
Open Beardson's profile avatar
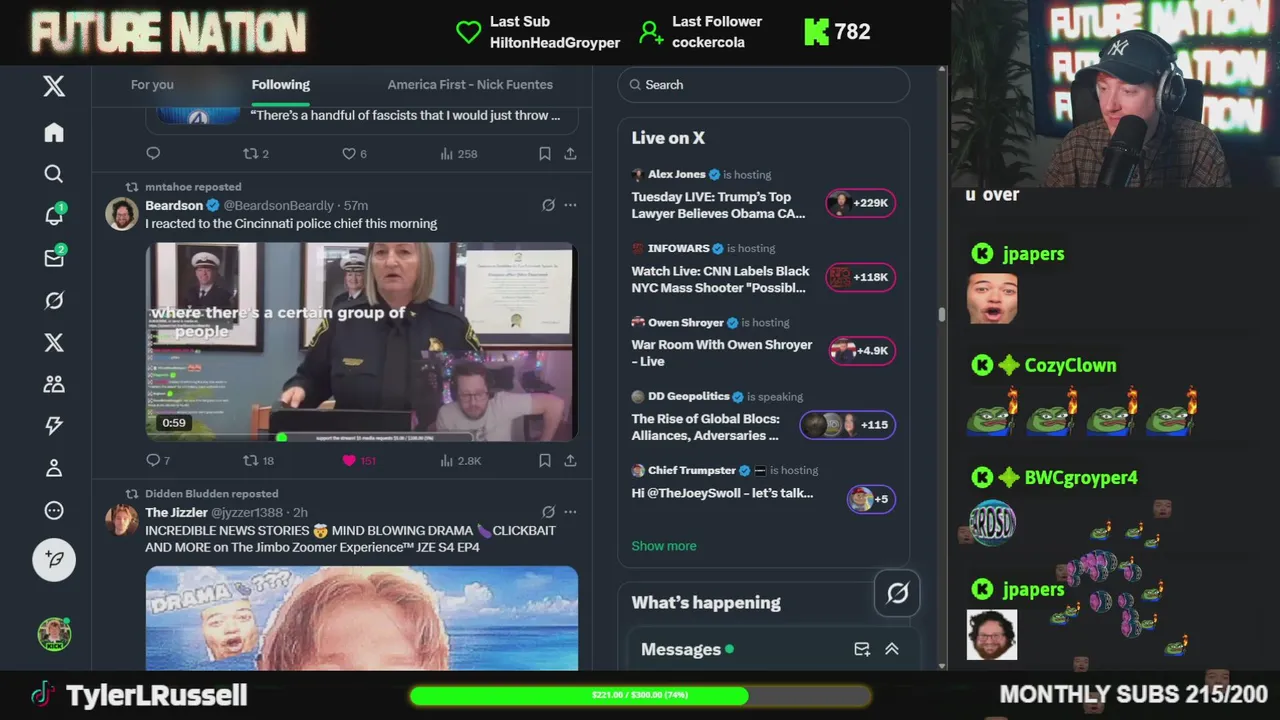tap(122, 214)
